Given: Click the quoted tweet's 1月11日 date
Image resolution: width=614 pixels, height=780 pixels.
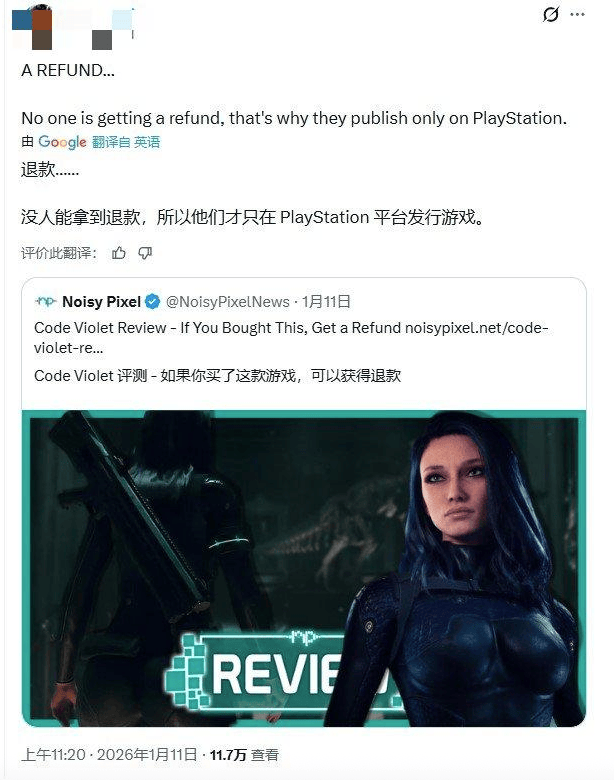Looking at the screenshot, I should [x=326, y=301].
